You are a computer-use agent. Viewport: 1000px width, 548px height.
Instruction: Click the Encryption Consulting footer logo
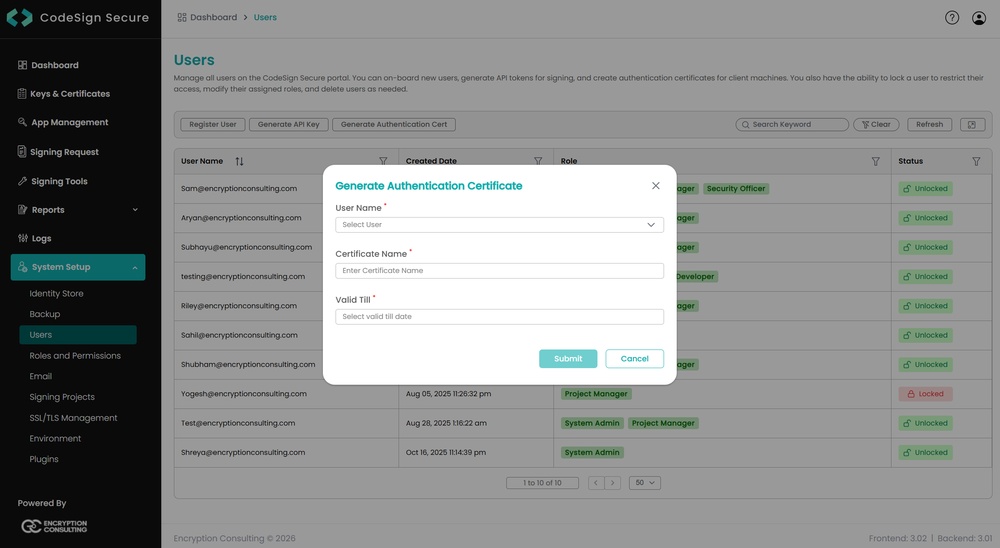pos(54,526)
